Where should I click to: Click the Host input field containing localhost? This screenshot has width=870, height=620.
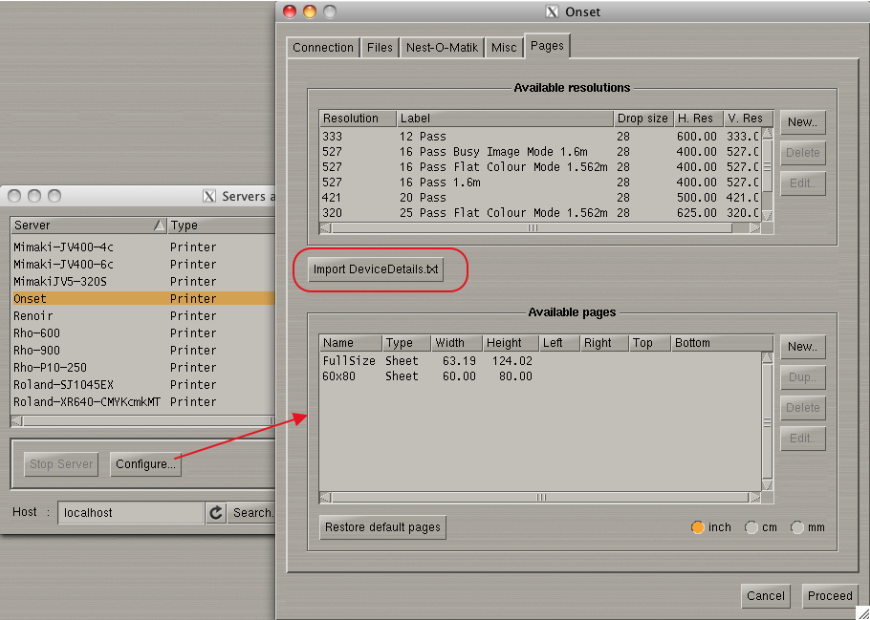click(x=130, y=513)
